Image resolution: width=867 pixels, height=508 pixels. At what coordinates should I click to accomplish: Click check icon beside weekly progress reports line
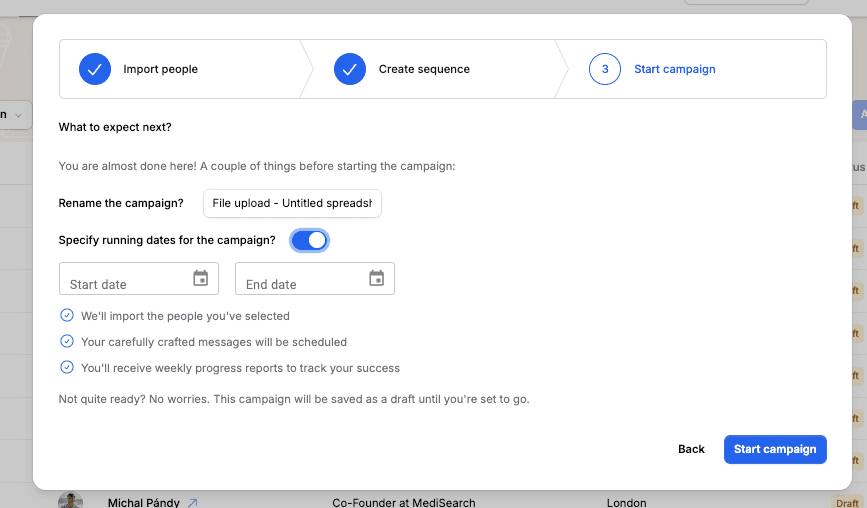[x=67, y=367]
